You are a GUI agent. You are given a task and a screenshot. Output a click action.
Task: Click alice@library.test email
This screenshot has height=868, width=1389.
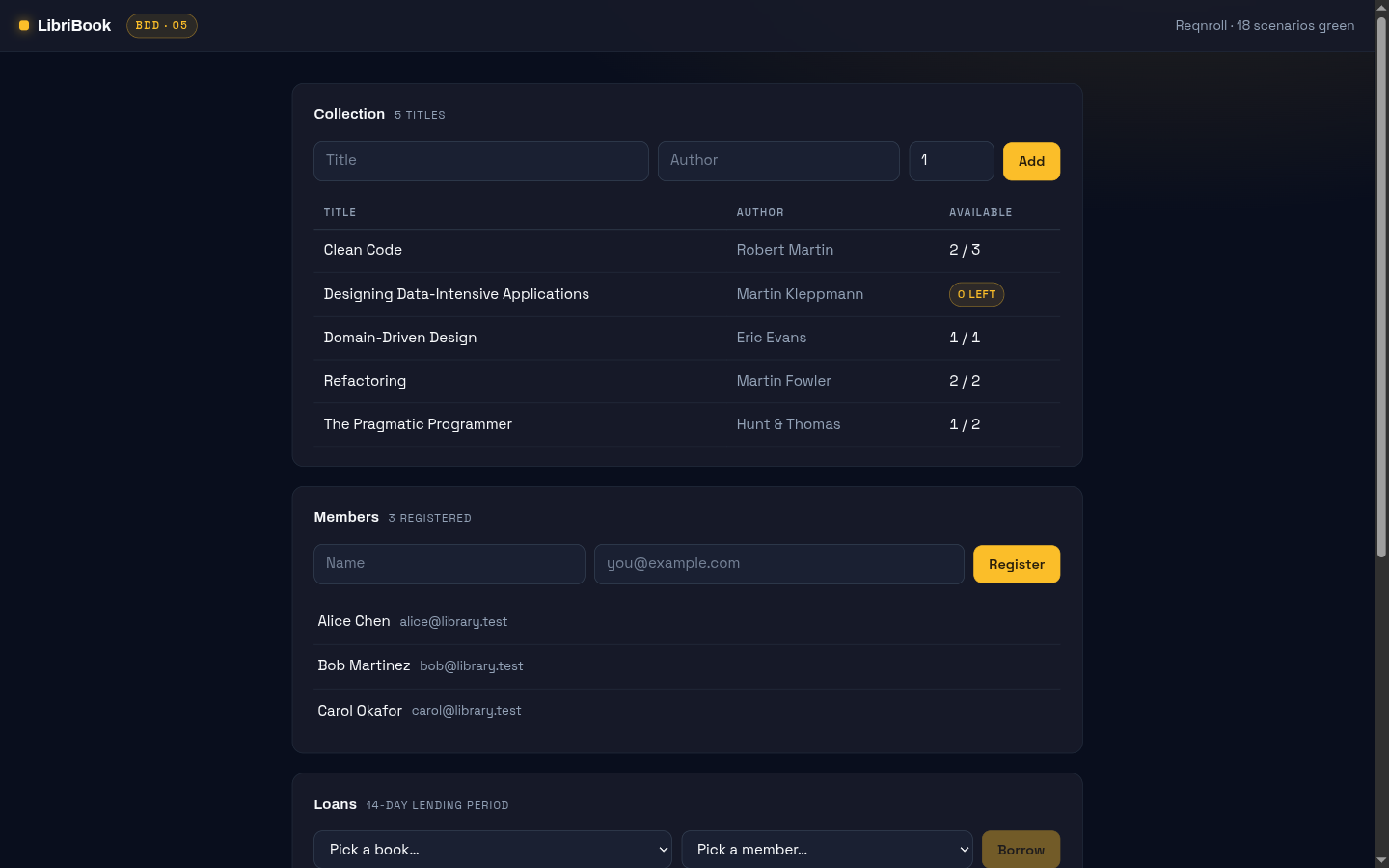pyautogui.click(x=453, y=622)
